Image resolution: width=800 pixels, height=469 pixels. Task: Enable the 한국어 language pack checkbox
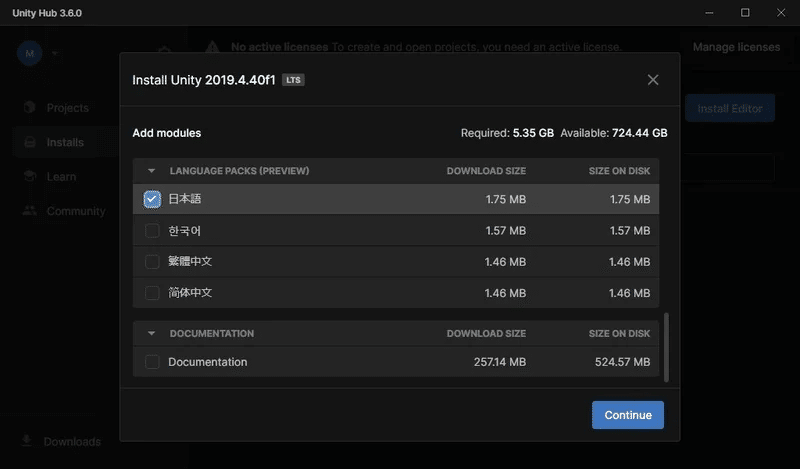click(x=152, y=231)
